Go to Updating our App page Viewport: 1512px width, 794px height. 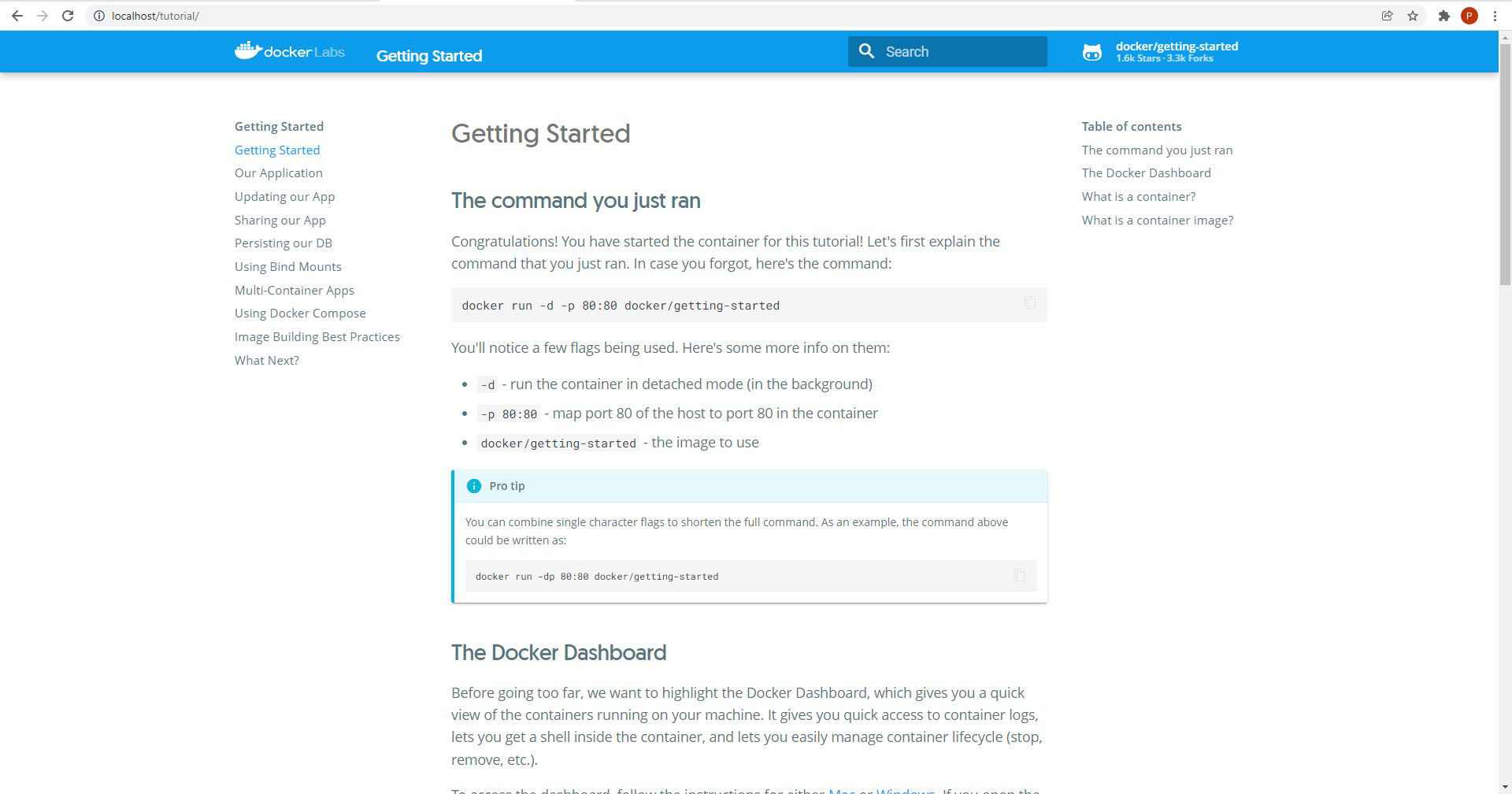[x=284, y=196]
